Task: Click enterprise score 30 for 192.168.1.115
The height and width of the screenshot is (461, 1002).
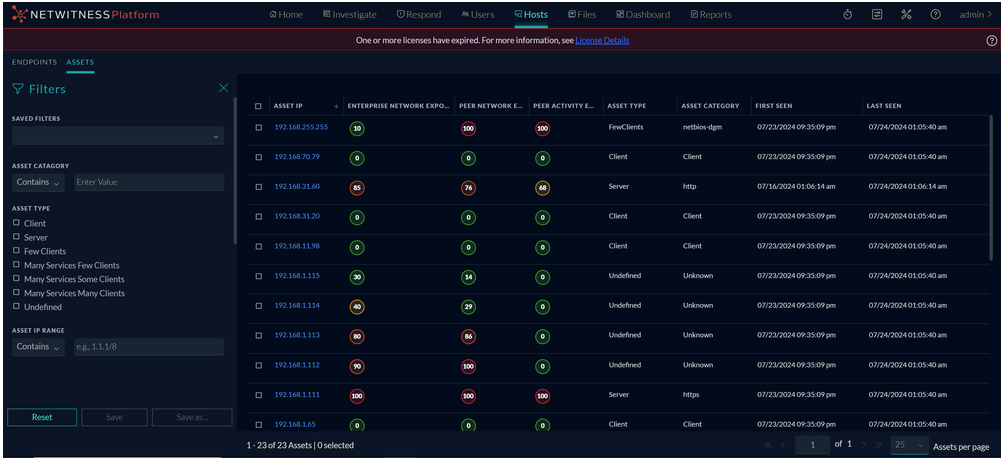Action: [x=357, y=277]
